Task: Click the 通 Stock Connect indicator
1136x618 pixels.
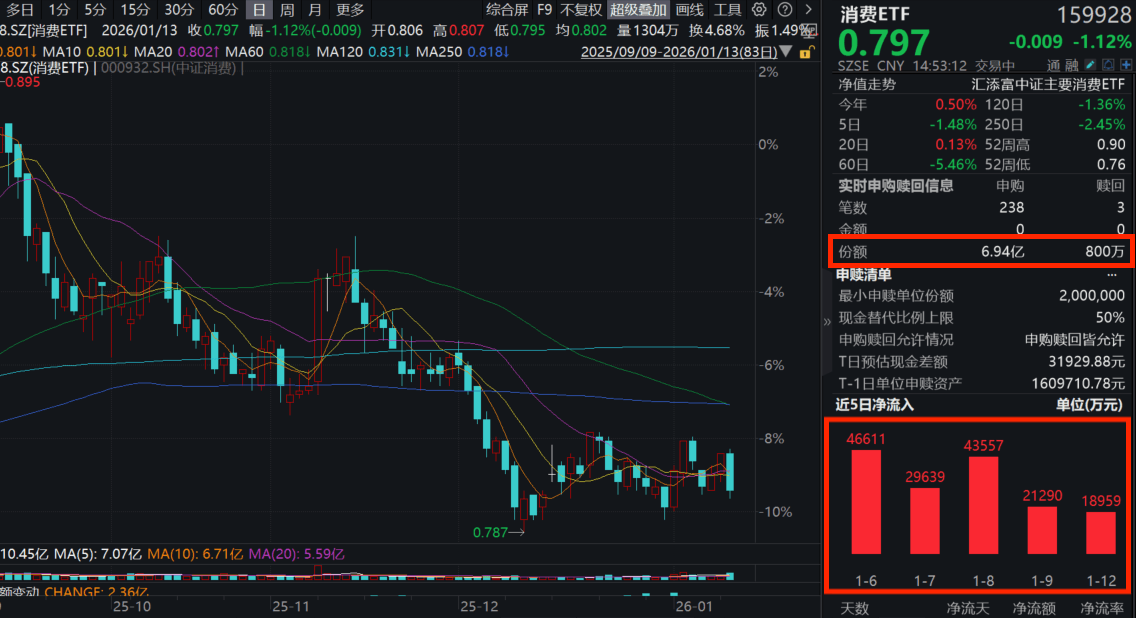Action: pyautogui.click(x=1053, y=64)
